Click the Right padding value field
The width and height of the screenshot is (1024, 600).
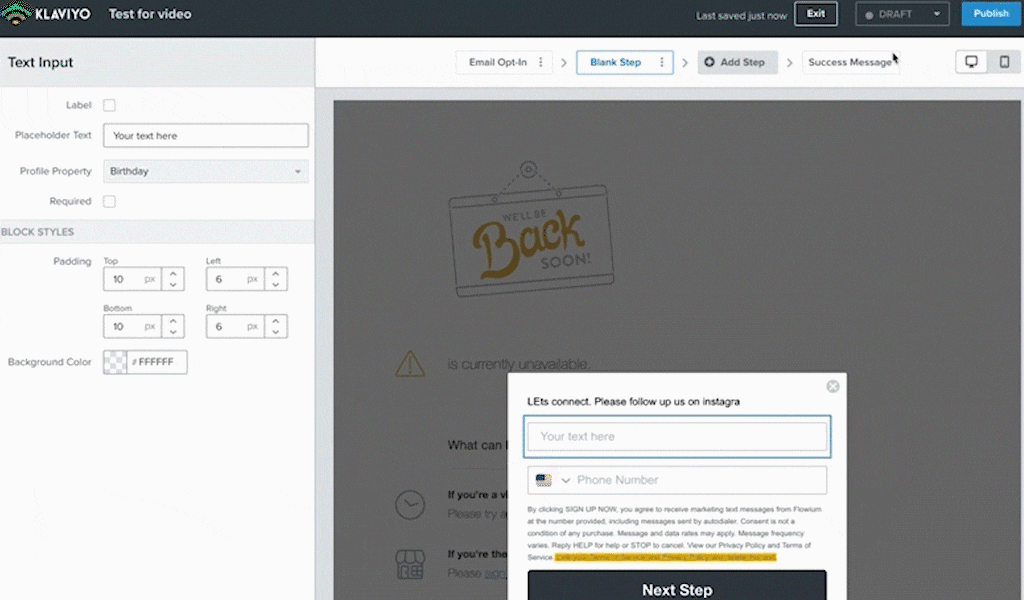(x=235, y=326)
